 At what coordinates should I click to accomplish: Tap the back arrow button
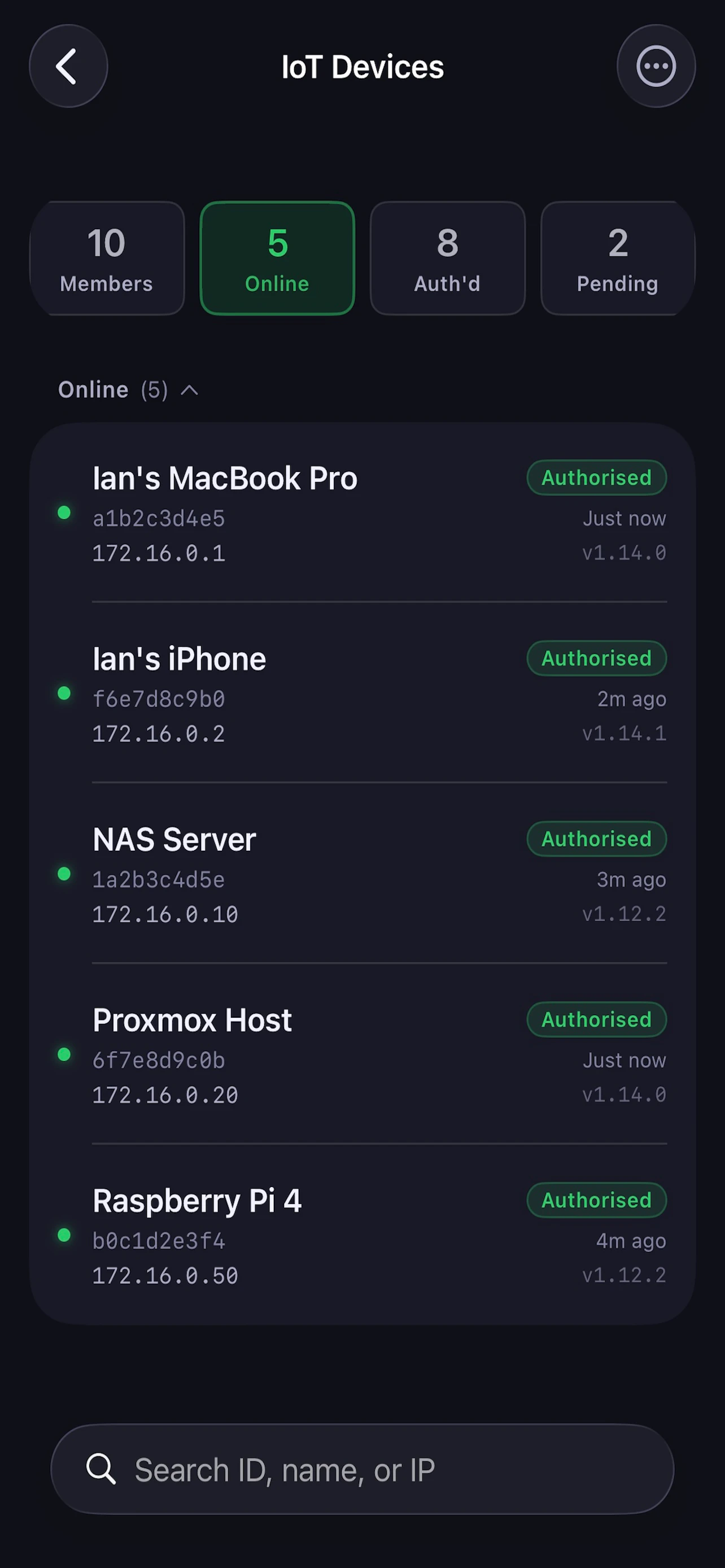click(x=68, y=65)
